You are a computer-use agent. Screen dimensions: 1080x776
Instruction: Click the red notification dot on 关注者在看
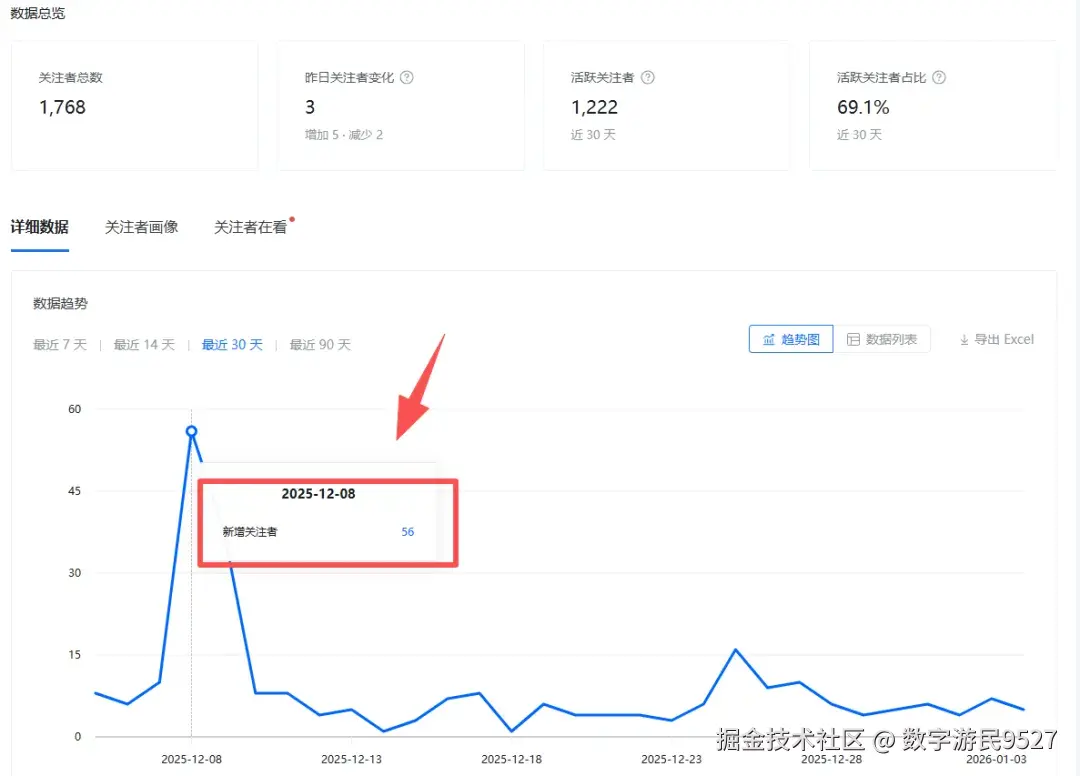pos(293,218)
